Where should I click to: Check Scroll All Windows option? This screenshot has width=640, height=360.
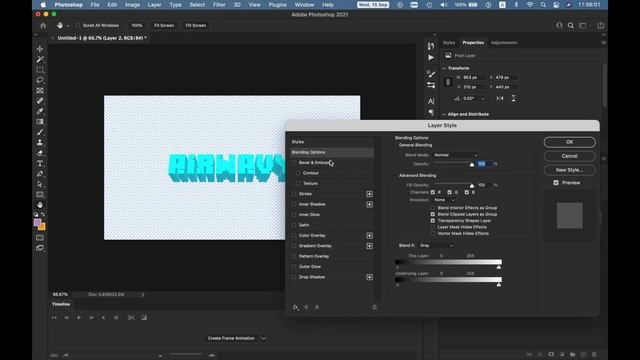click(x=78, y=25)
